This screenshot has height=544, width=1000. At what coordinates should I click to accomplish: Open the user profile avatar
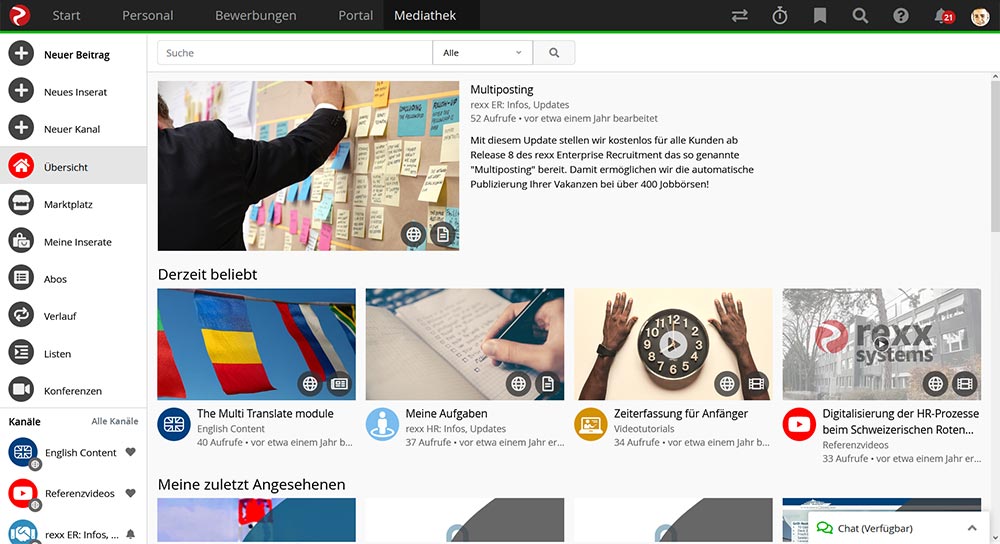click(980, 17)
